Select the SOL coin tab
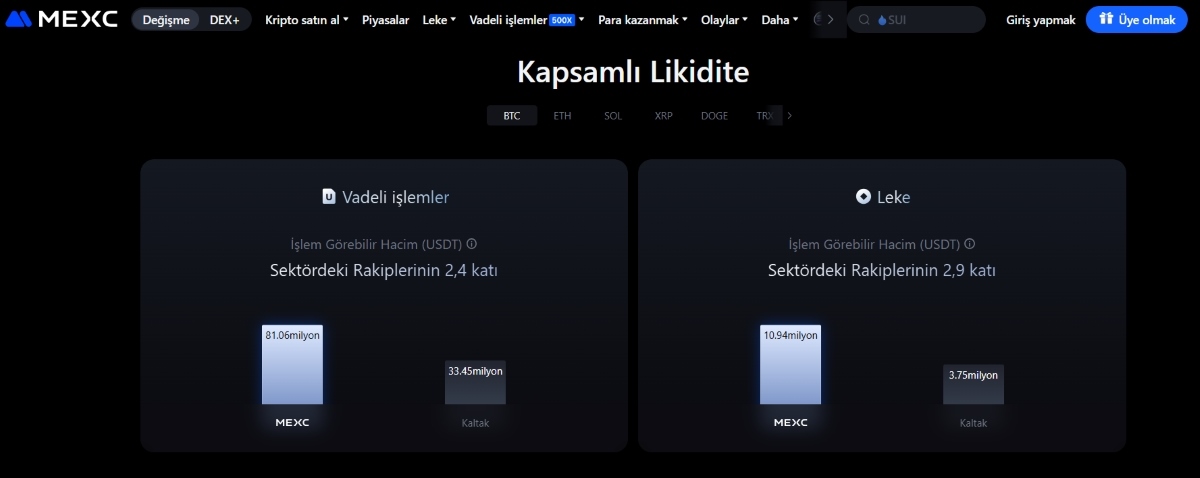 coord(613,116)
